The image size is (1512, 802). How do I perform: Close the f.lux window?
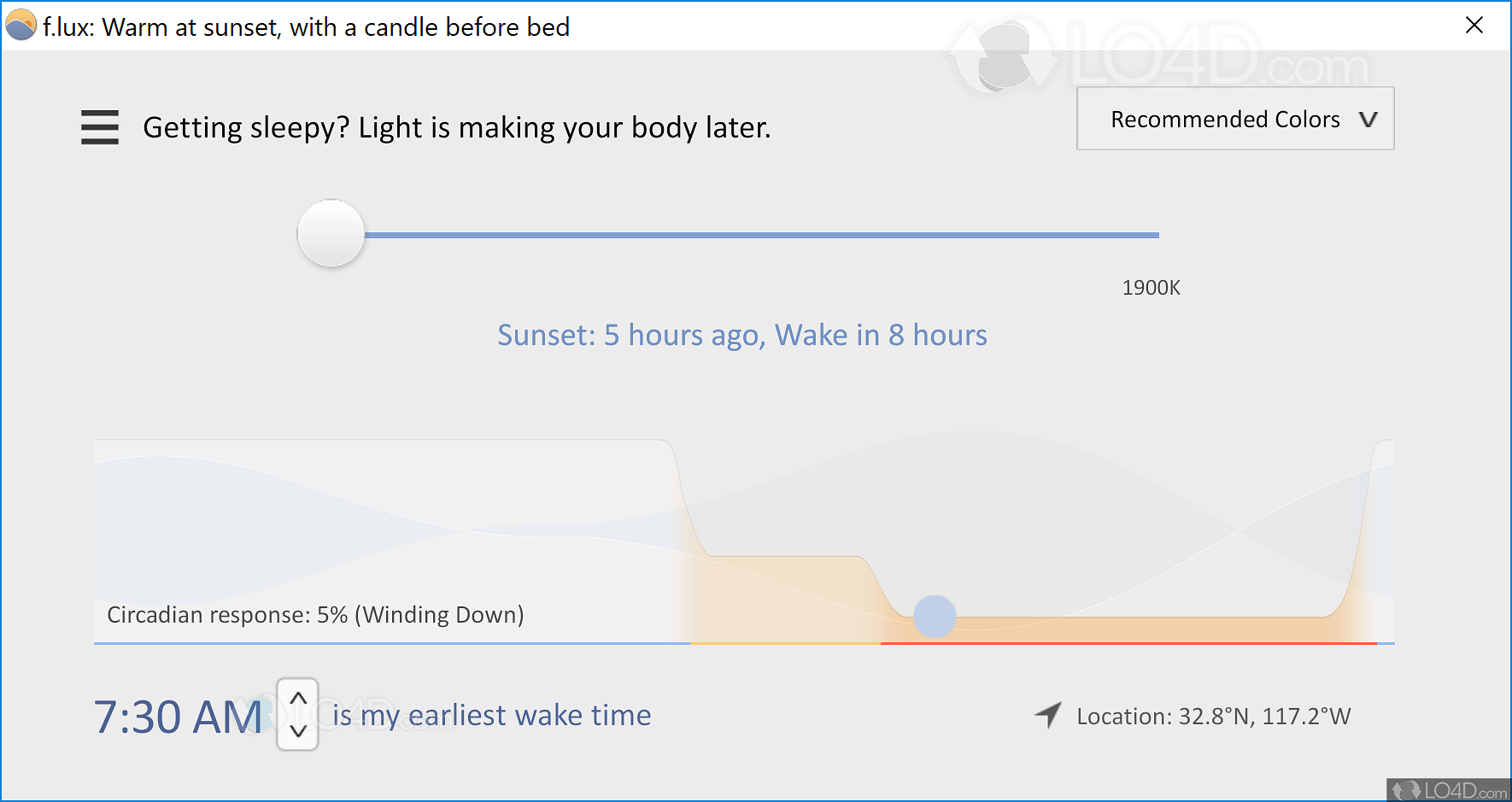pos(1474,26)
